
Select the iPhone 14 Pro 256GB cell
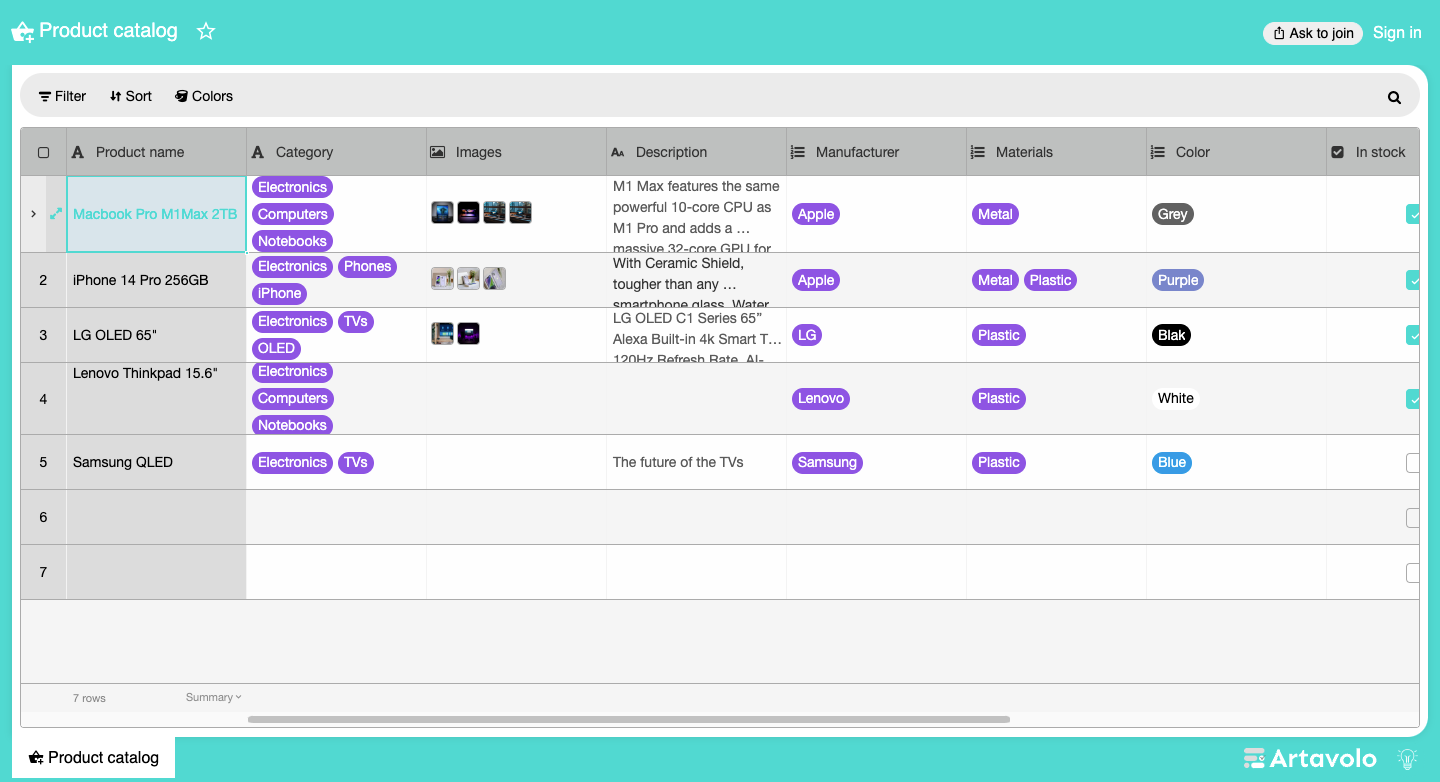click(x=156, y=280)
